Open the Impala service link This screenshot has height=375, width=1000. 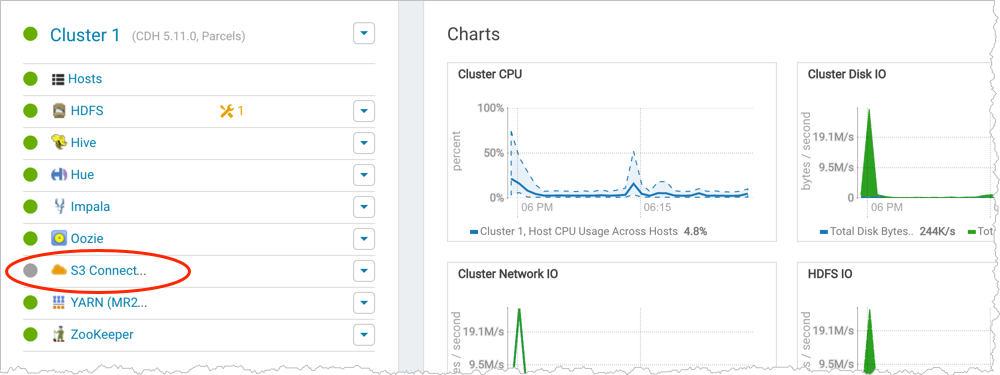point(89,207)
